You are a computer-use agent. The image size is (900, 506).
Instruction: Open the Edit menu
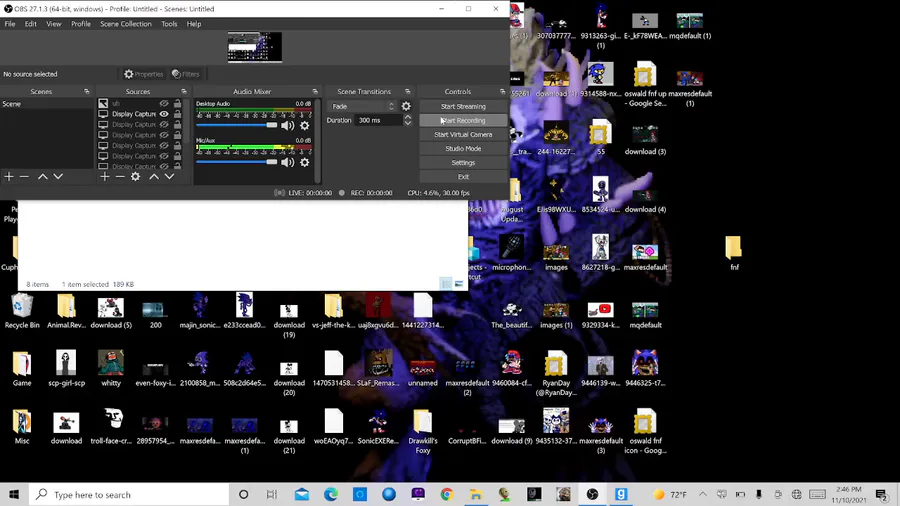(30, 24)
